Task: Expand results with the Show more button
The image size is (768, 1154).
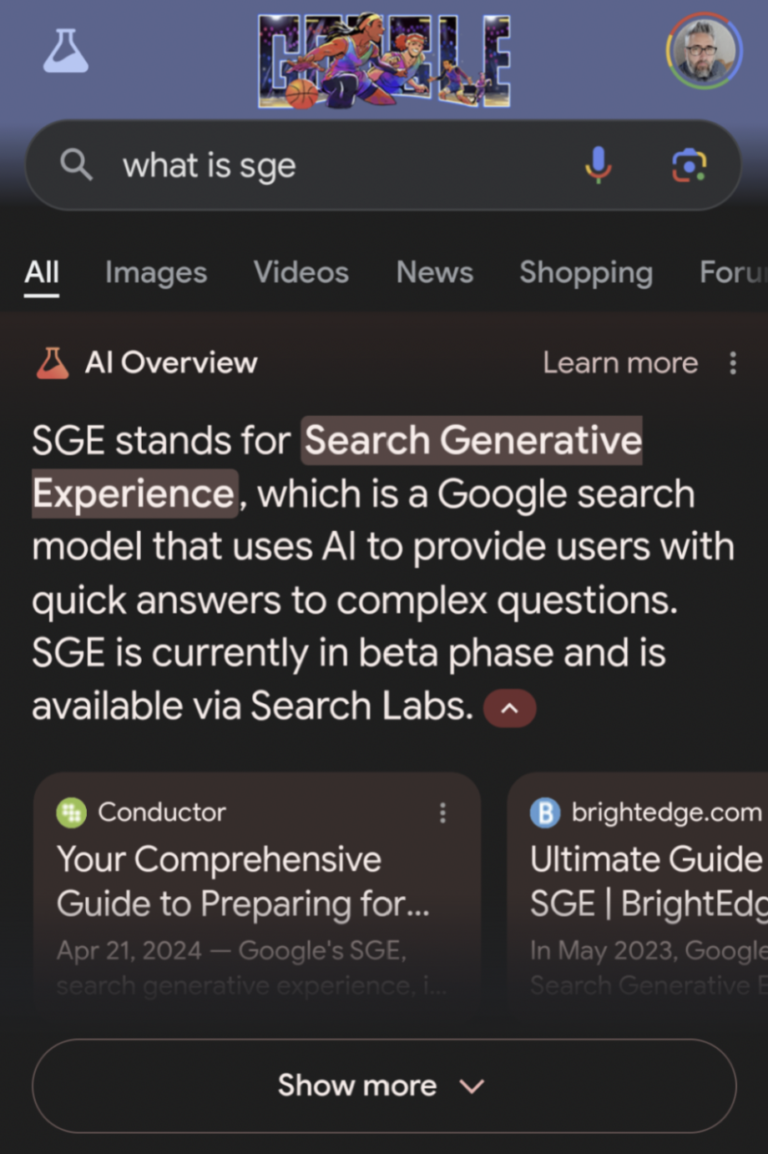Action: pos(384,1085)
